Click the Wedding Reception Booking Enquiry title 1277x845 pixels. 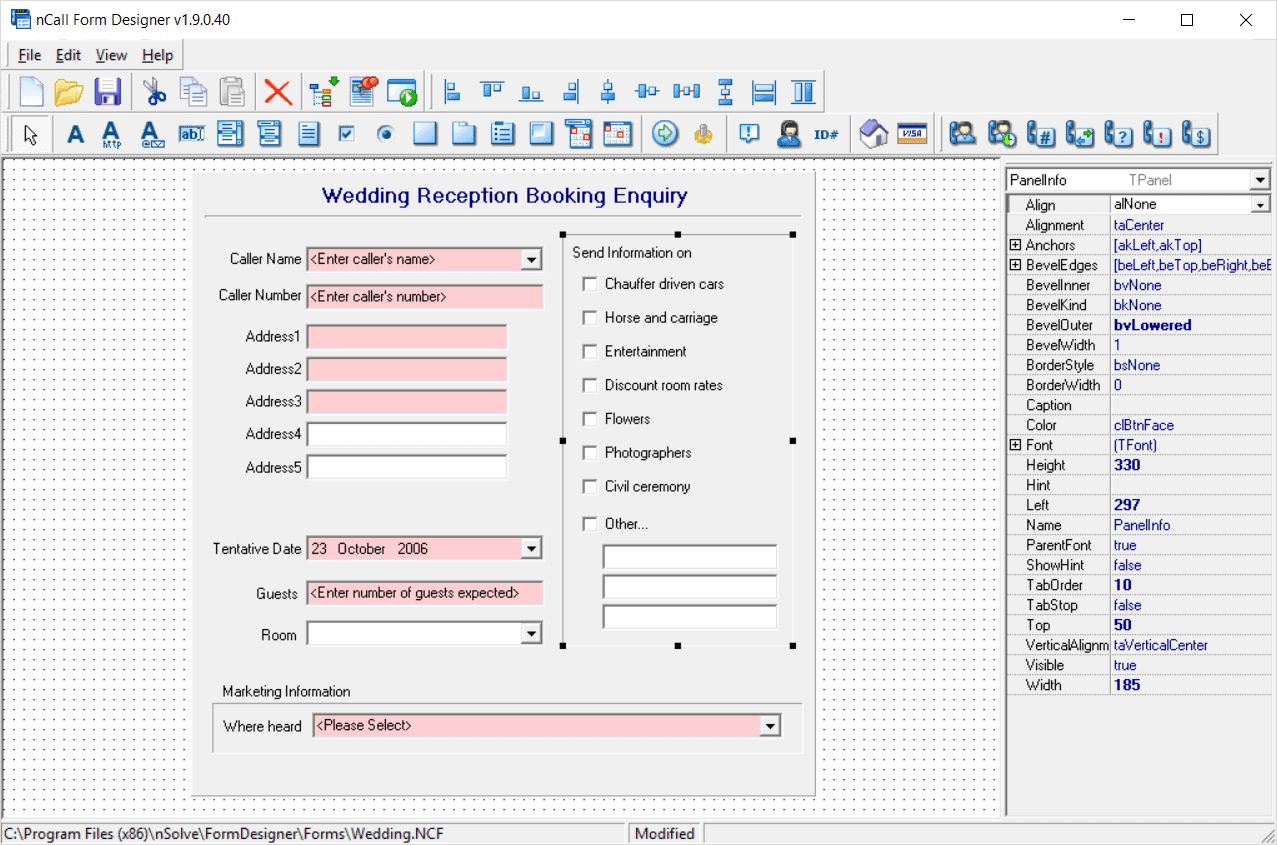click(x=504, y=196)
